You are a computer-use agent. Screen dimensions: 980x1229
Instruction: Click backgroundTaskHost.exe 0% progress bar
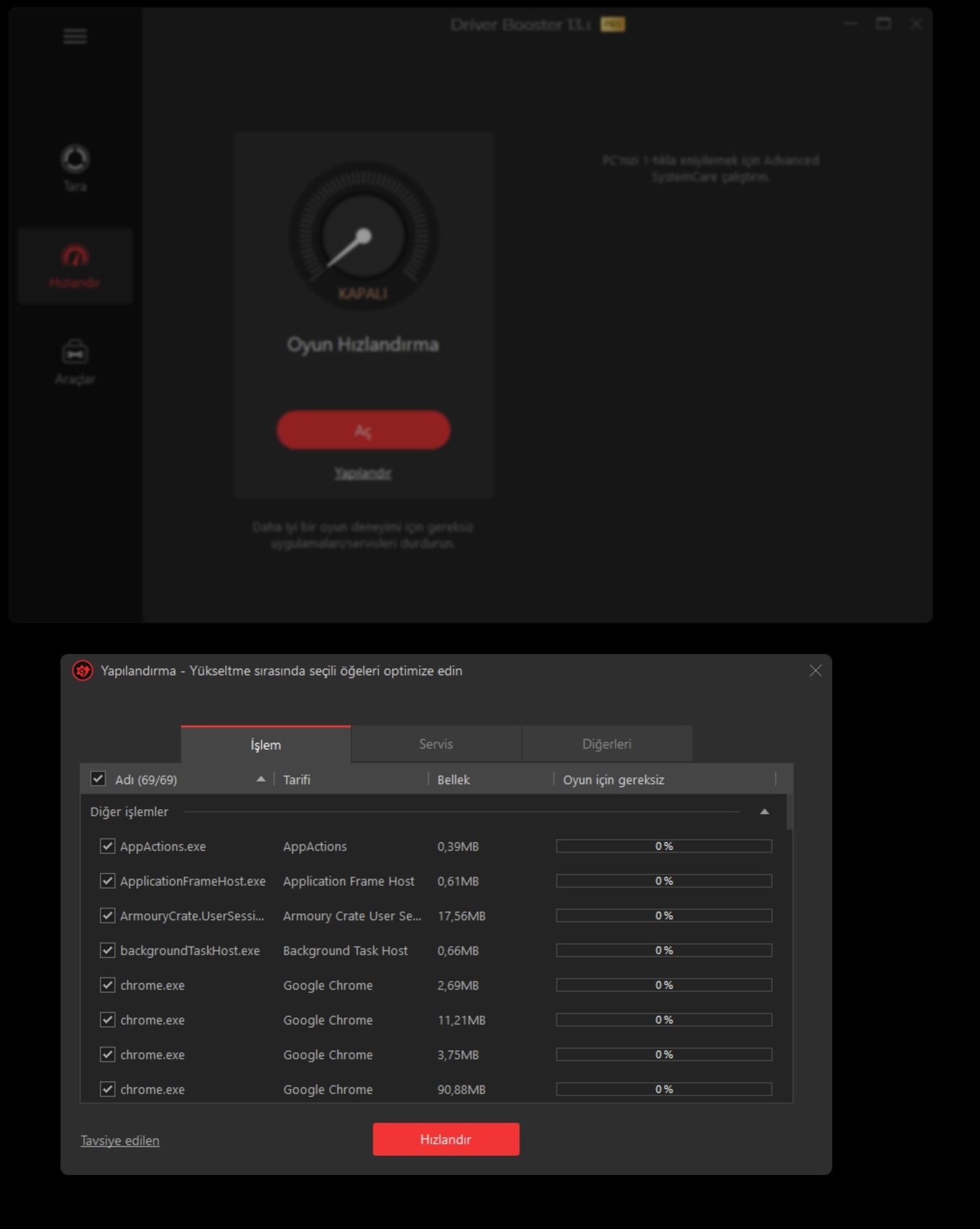pos(664,950)
